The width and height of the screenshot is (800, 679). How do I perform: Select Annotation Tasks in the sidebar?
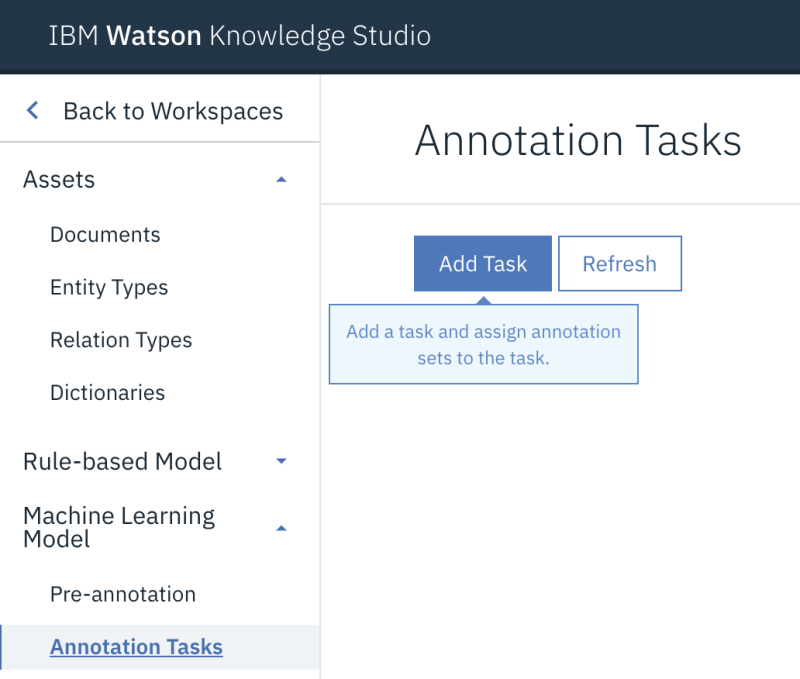[x=136, y=647]
